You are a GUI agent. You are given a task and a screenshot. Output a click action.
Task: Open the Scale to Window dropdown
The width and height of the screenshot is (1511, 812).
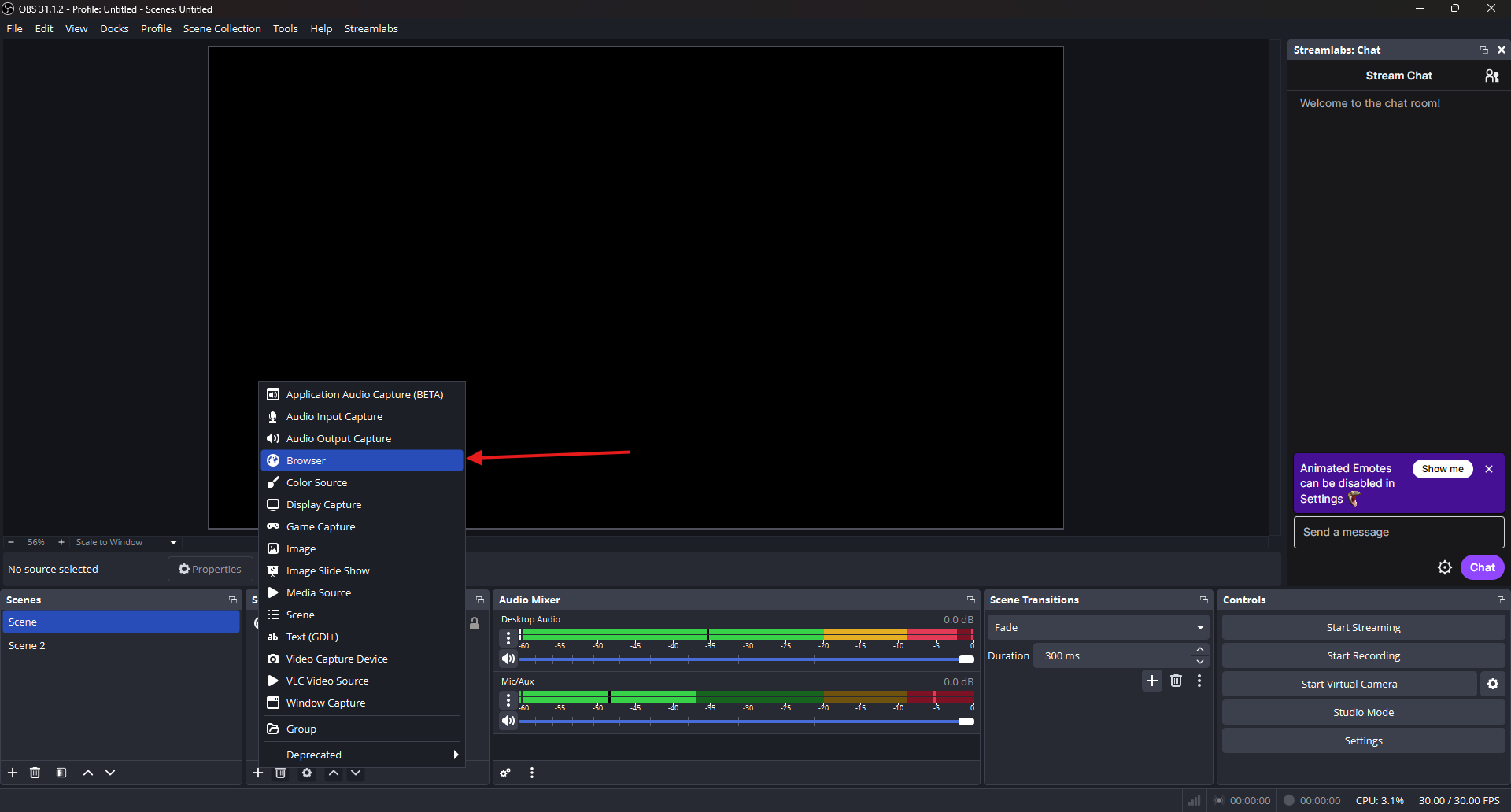coord(172,542)
